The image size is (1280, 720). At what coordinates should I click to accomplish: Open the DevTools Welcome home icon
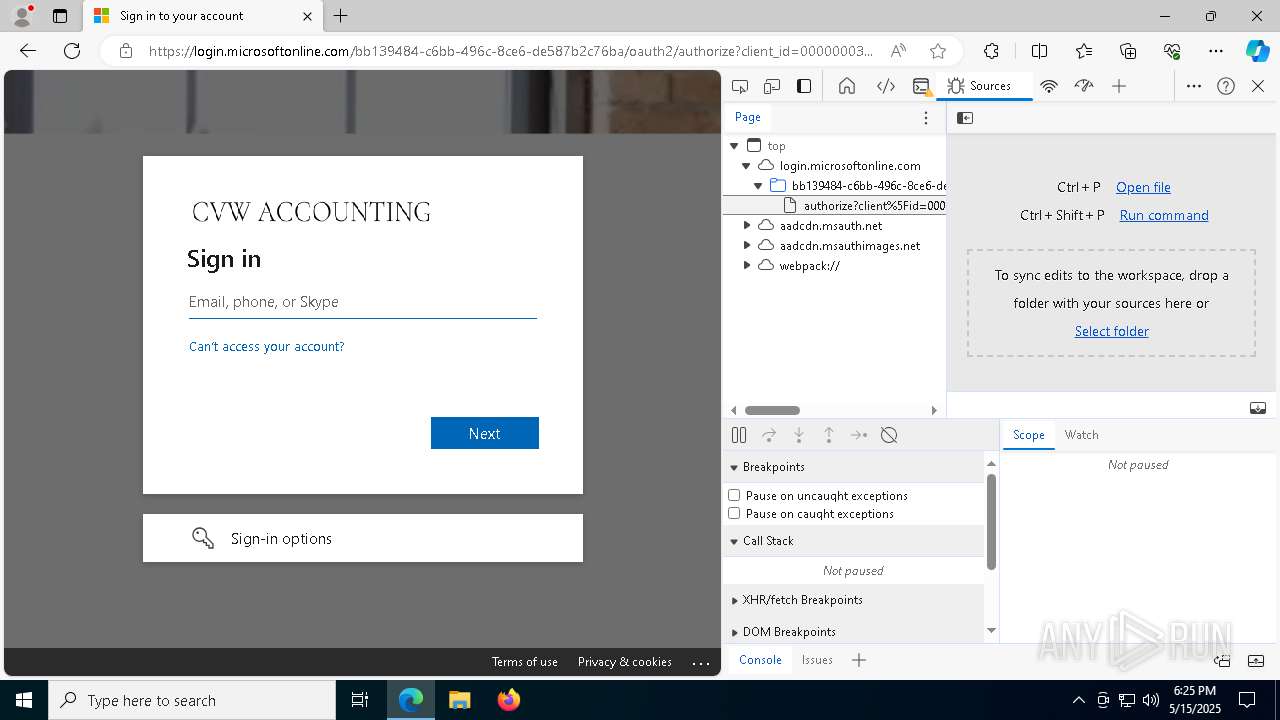point(847,86)
